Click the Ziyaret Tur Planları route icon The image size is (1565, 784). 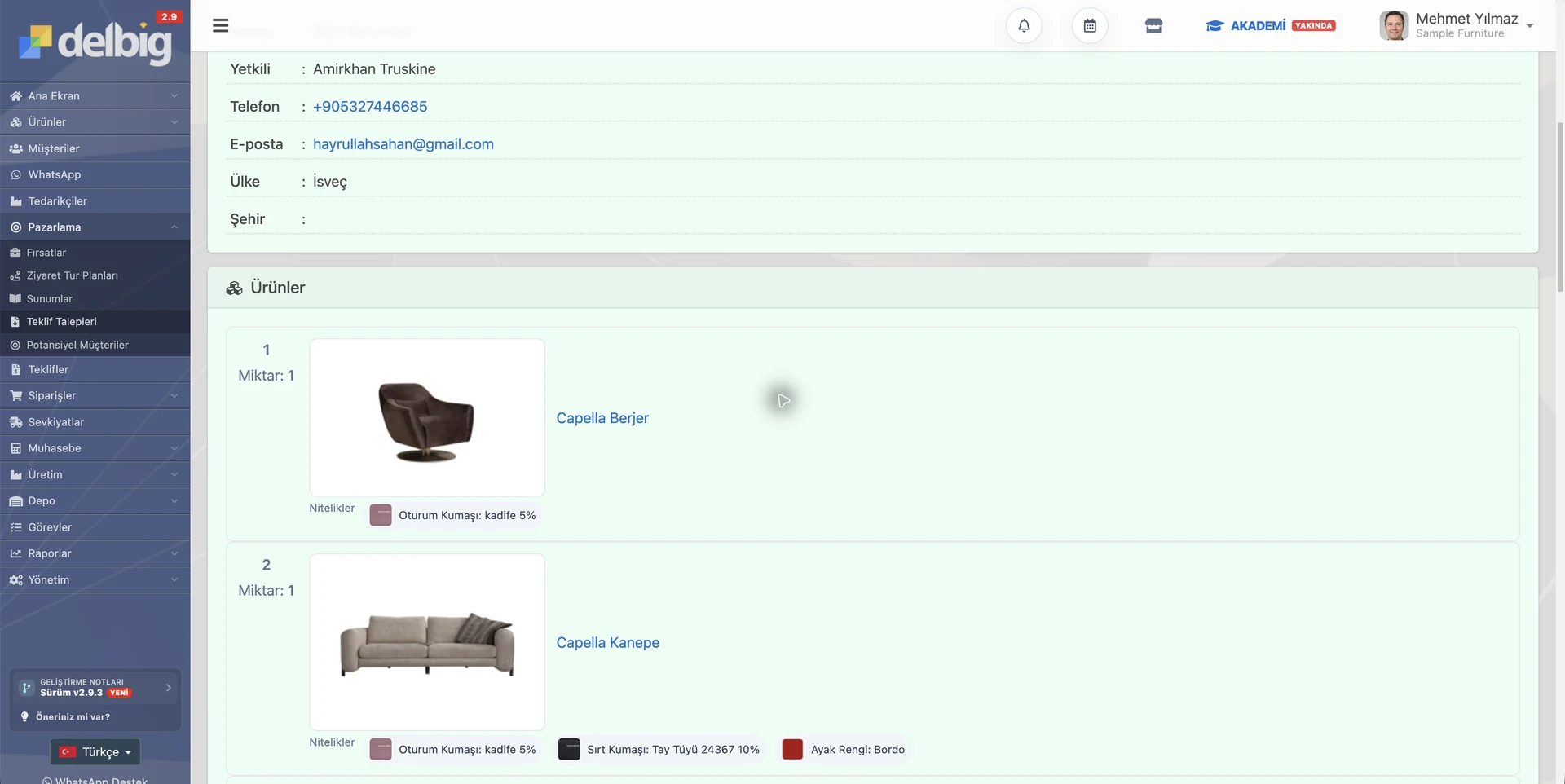pos(15,275)
